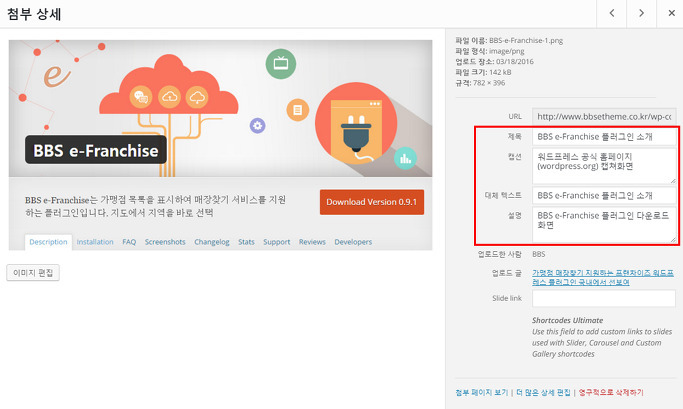683x409 pixels.
Task: Select the Description tab in preview
Action: pyautogui.click(x=48, y=242)
